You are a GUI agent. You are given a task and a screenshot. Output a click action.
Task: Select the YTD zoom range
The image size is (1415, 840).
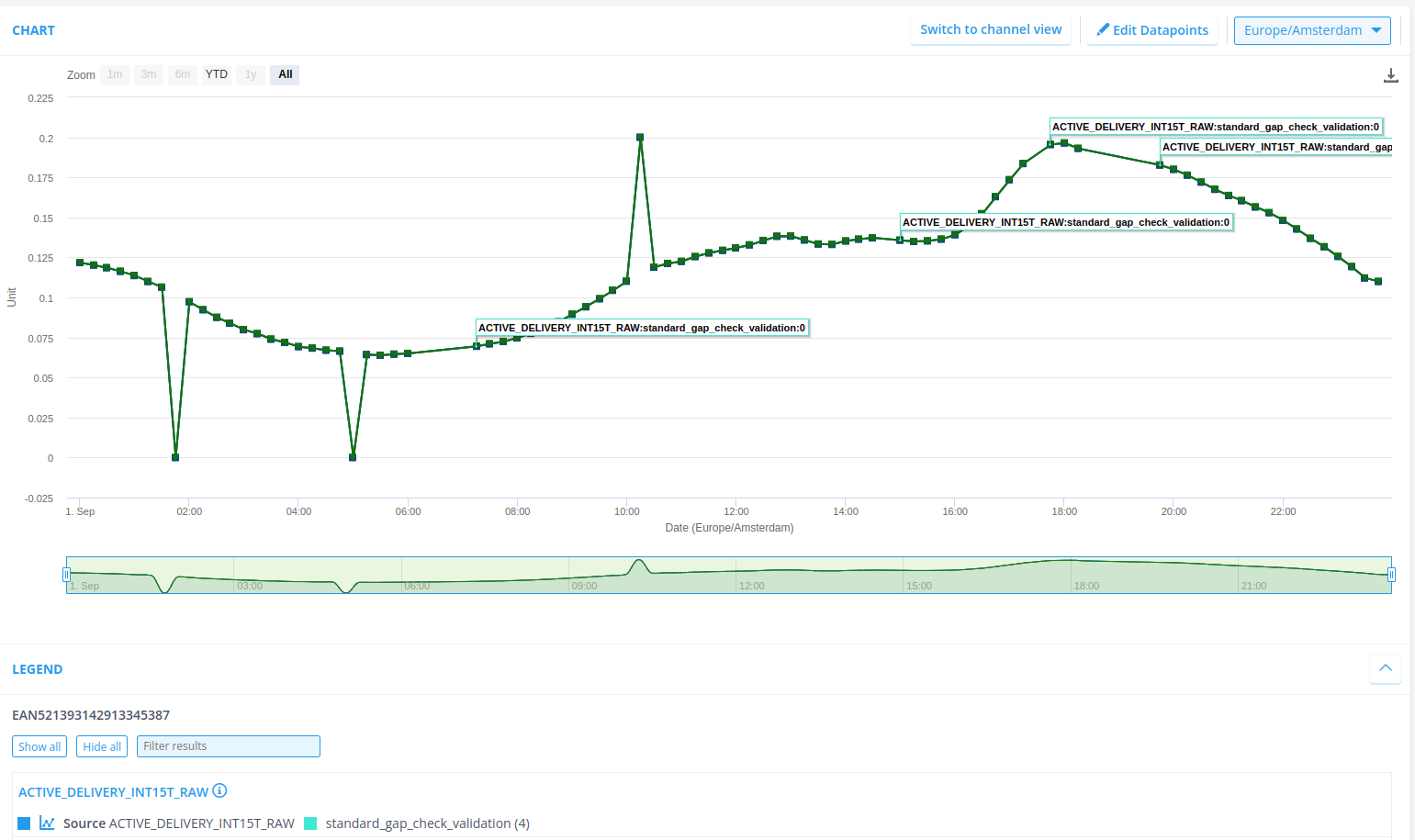point(217,74)
